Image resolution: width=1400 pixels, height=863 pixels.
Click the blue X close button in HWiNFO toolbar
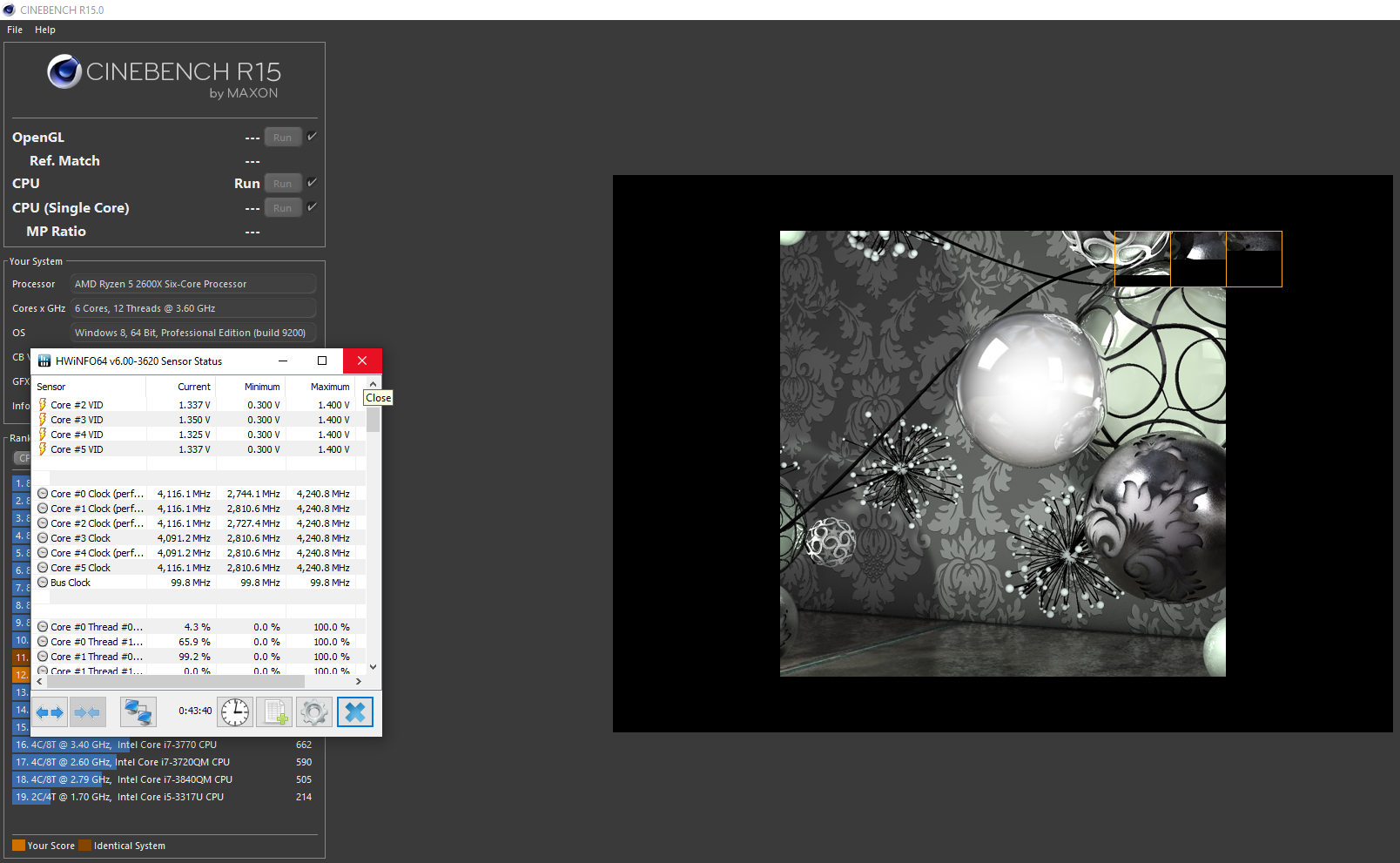tap(355, 712)
